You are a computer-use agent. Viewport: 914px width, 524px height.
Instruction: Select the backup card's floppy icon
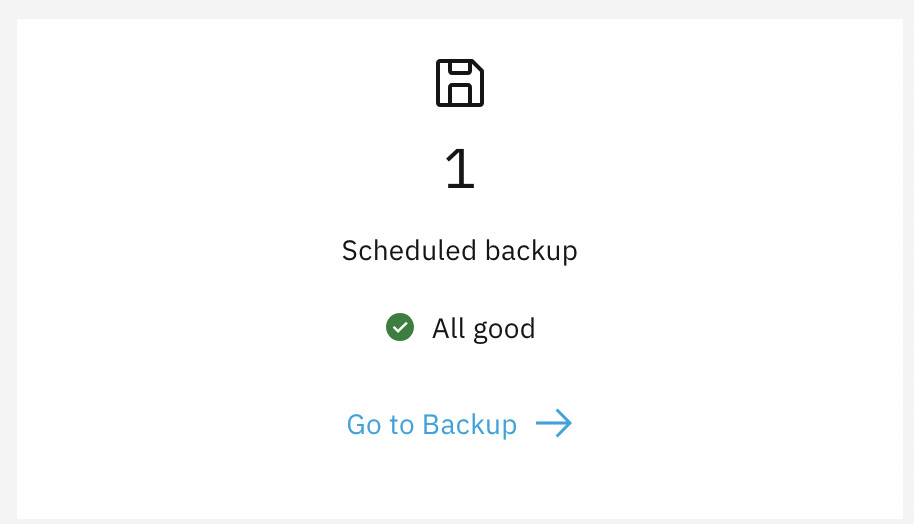point(460,83)
